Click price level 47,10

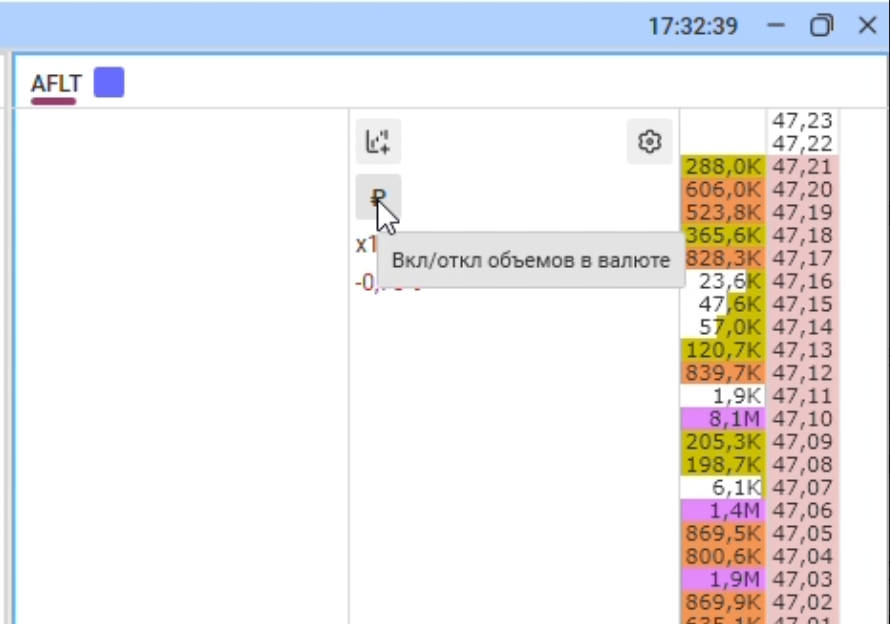point(802,418)
